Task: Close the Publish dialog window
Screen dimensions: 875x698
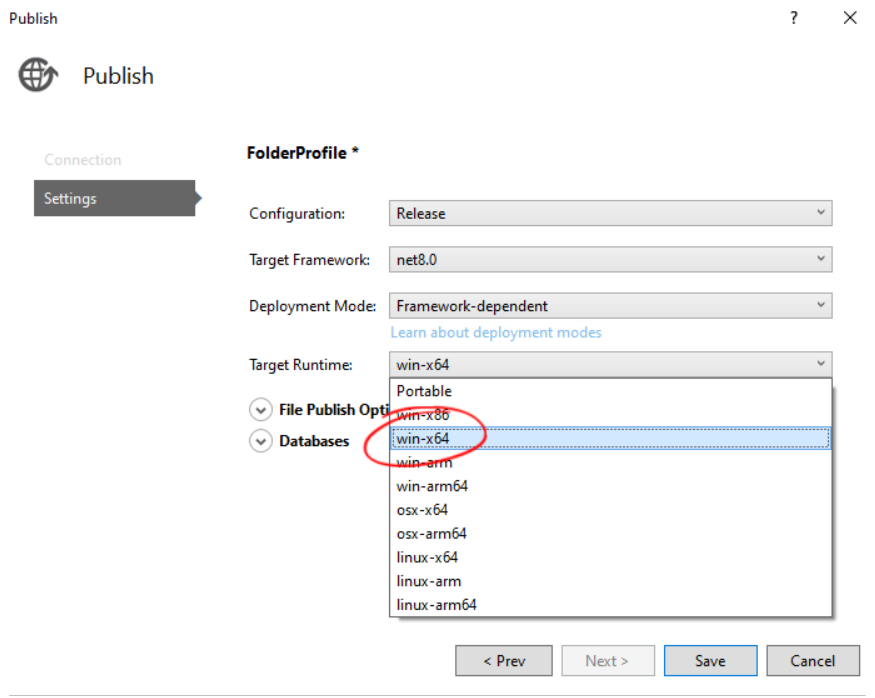Action: 850,18
